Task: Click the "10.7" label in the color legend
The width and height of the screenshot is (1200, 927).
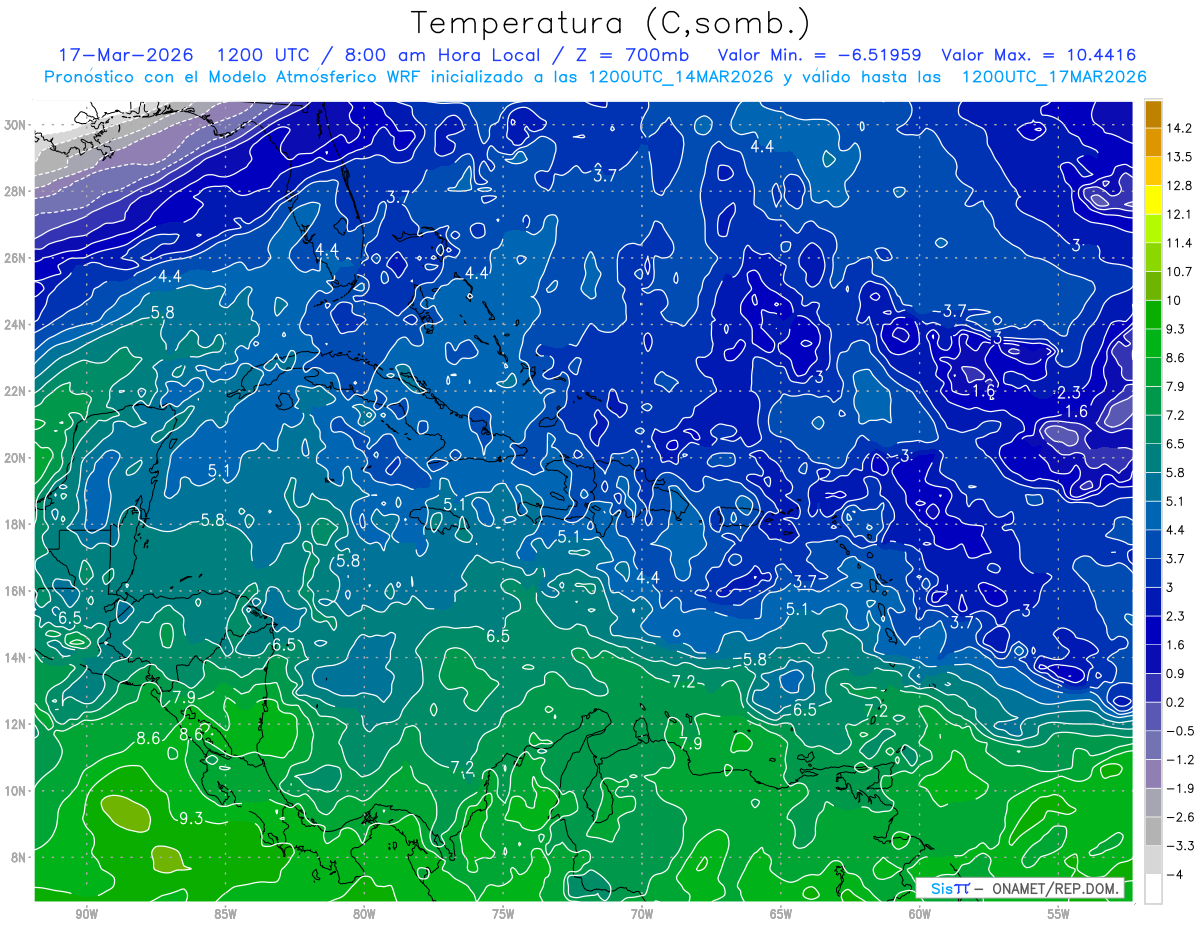Action: [1181, 272]
